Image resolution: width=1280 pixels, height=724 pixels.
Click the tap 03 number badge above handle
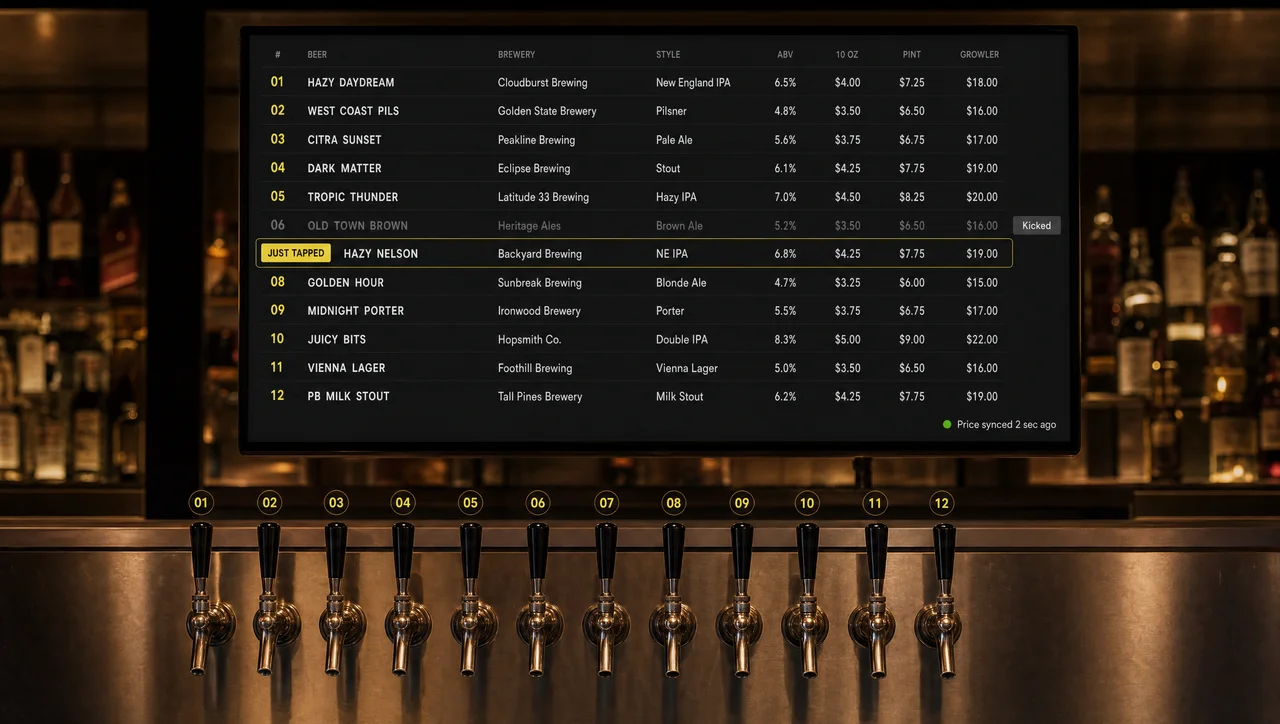coord(336,503)
